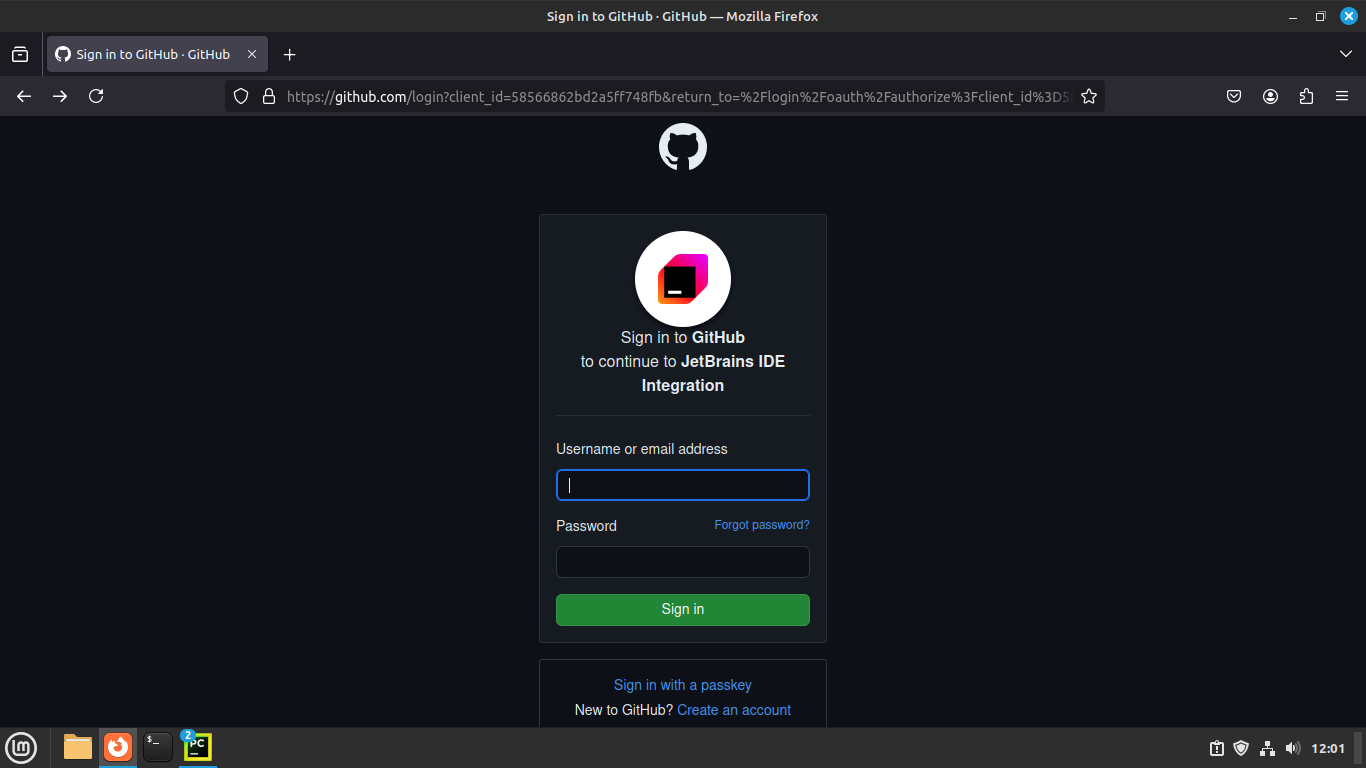
Task: Open Files folder in taskbar
Action: [78, 747]
